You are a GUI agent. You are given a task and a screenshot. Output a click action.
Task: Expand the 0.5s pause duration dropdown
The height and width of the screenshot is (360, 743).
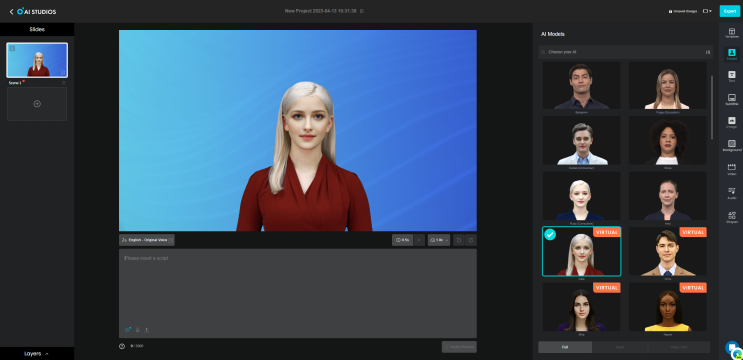(419, 240)
